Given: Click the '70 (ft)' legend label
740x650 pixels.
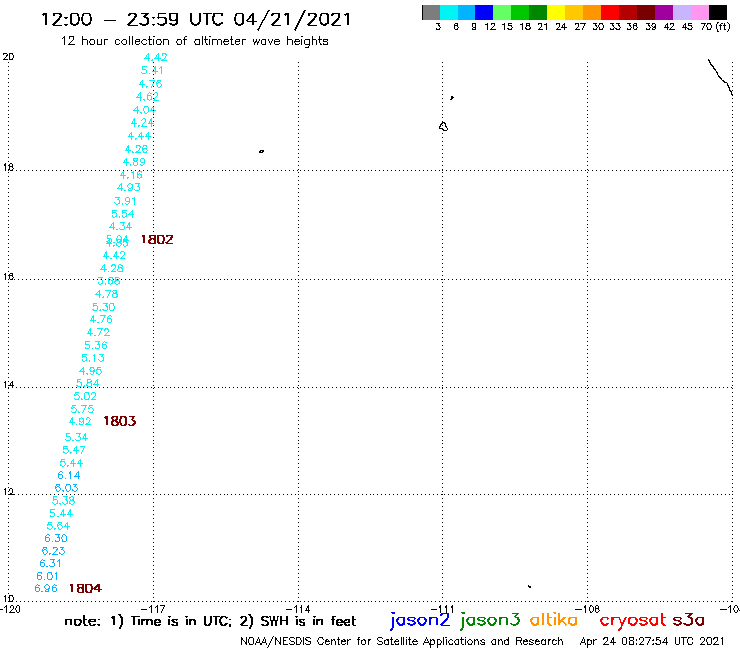Looking at the screenshot, I should 715,26.
